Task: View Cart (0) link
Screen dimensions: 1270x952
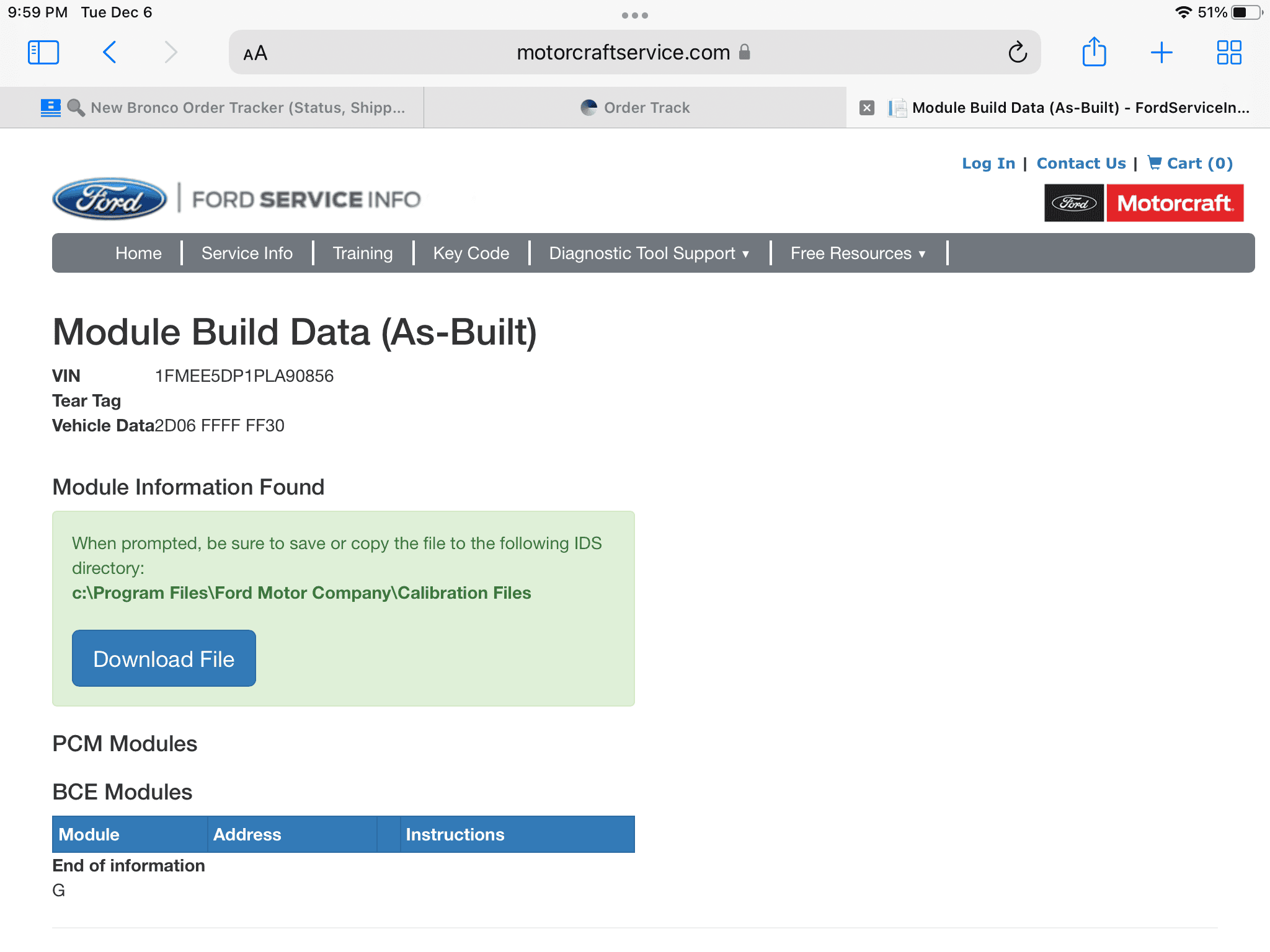Action: click(1190, 163)
